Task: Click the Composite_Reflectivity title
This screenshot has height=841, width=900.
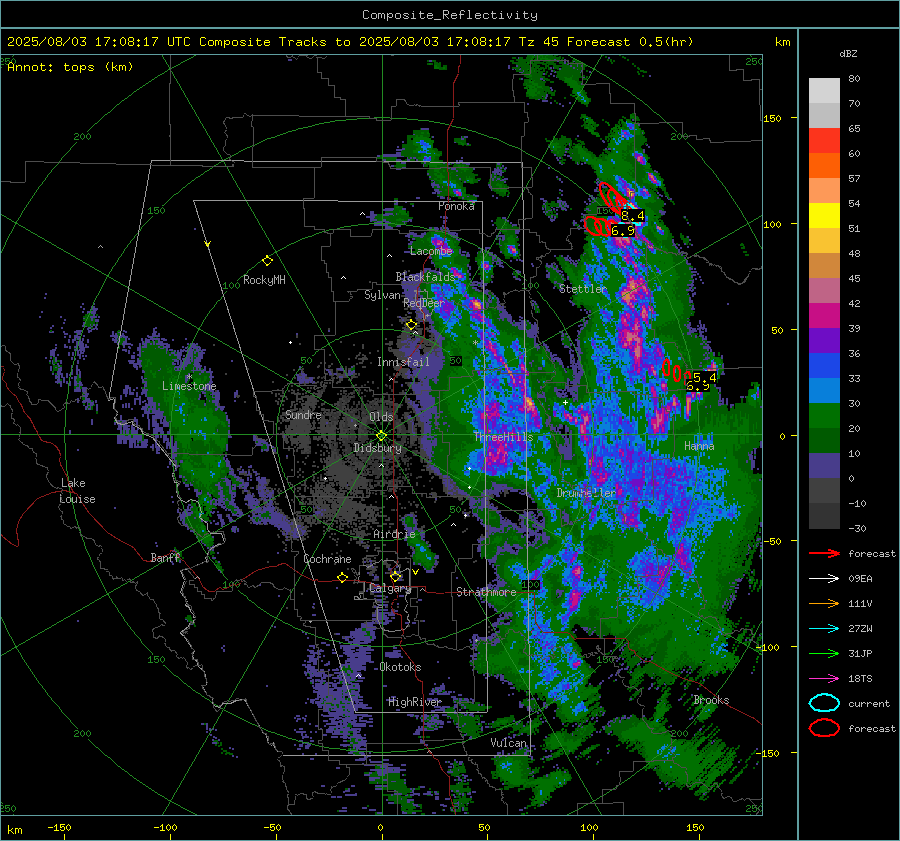Action: point(450,15)
